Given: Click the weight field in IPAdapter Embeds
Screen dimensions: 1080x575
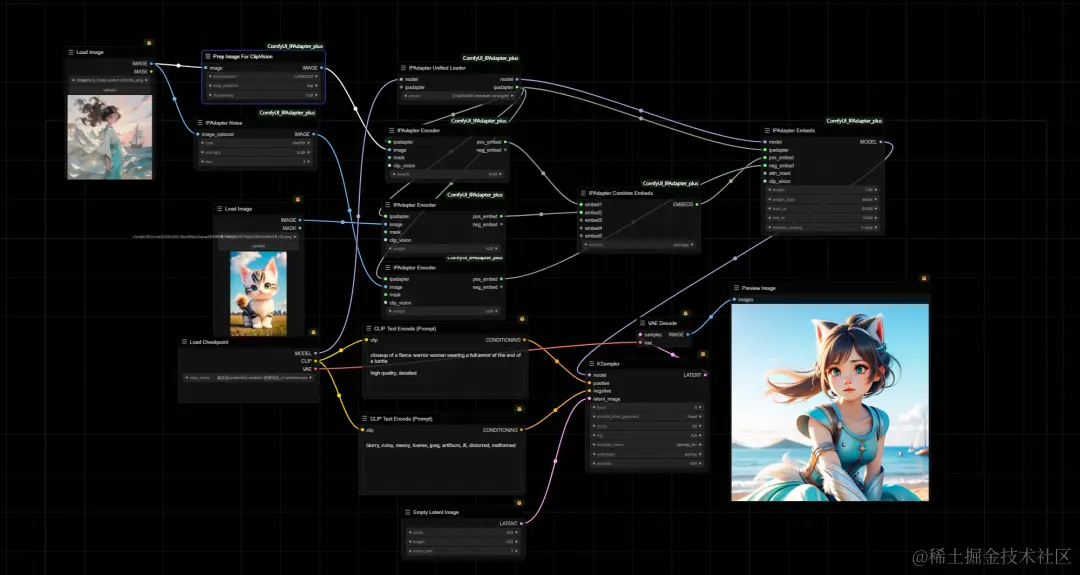Looking at the screenshot, I should click(x=822, y=189).
